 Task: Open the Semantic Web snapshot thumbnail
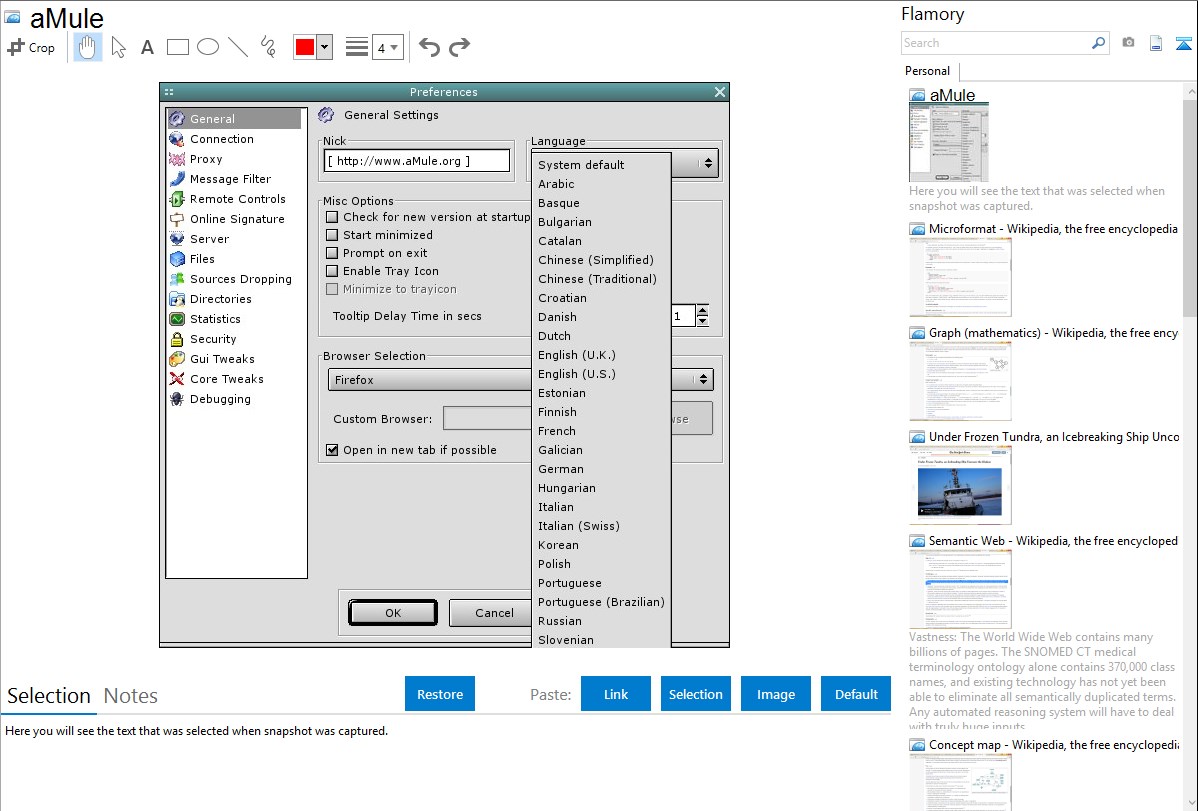[960, 589]
